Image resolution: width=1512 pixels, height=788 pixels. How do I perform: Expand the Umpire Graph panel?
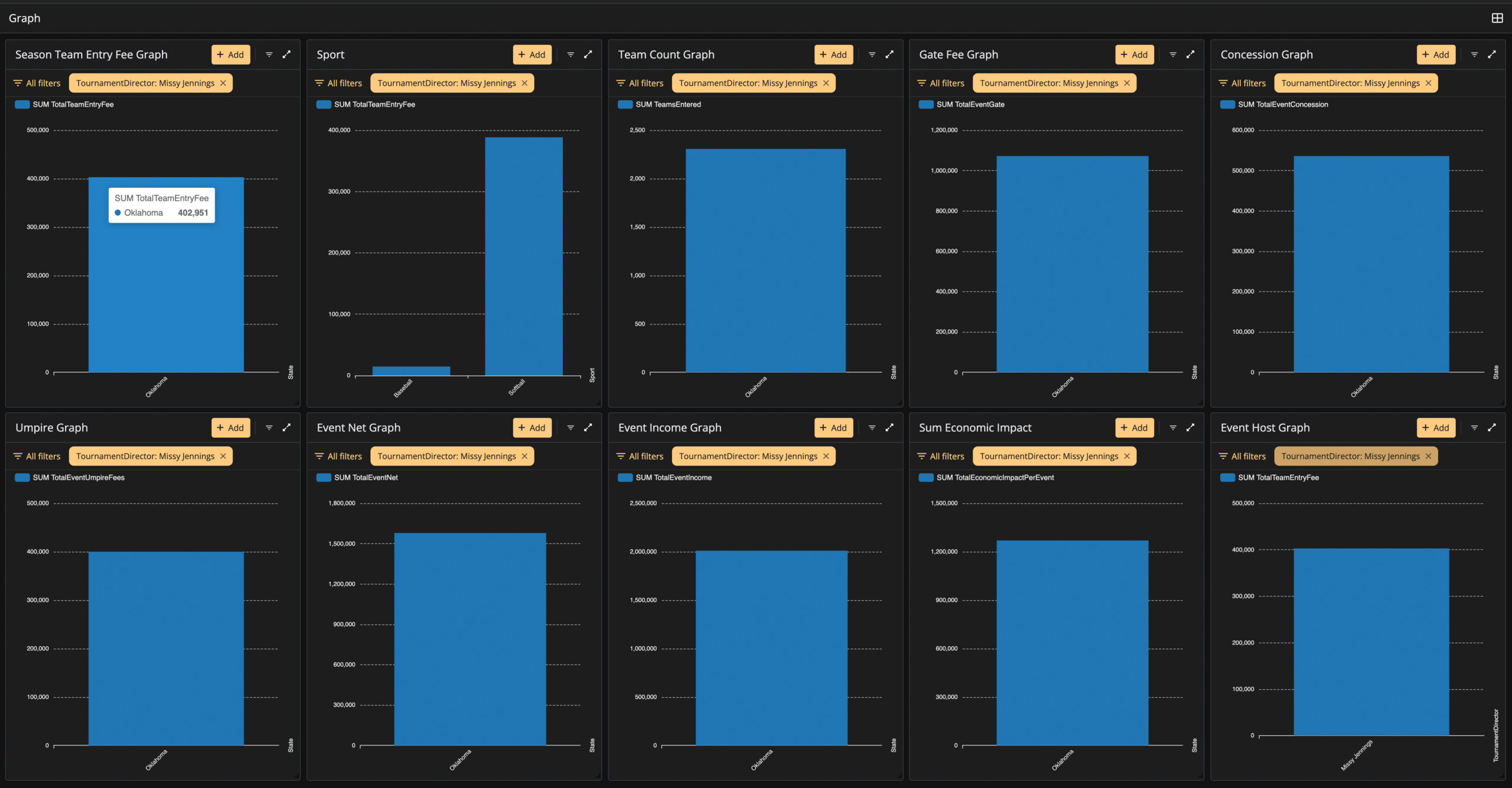tap(286, 428)
